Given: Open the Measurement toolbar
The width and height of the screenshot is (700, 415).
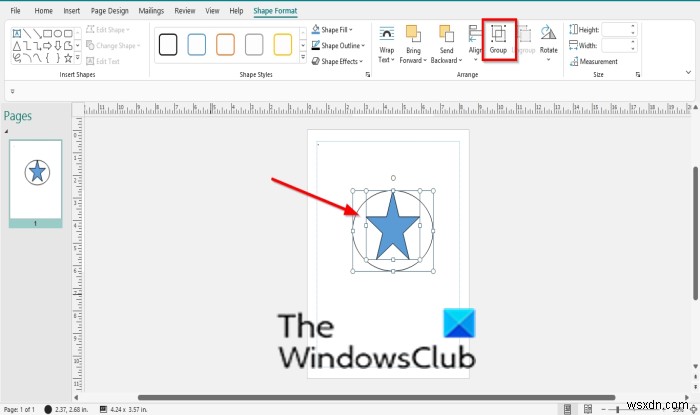Looking at the screenshot, I should (x=594, y=62).
